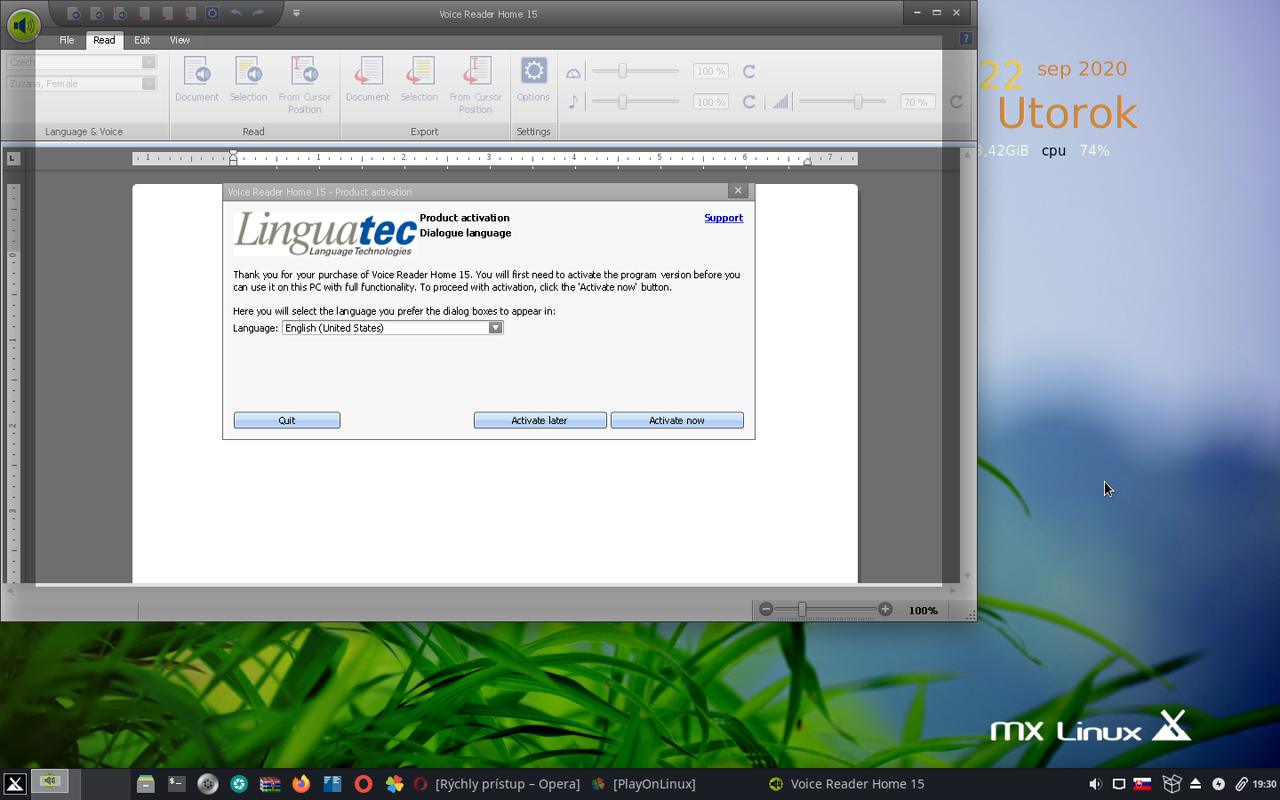Click the zoom out minus button

(x=766, y=609)
